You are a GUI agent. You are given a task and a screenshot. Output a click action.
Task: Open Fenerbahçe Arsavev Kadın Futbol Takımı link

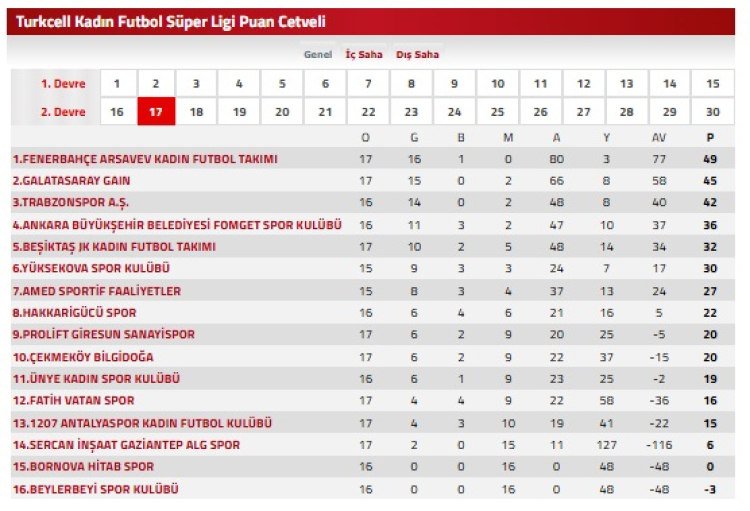point(145,159)
